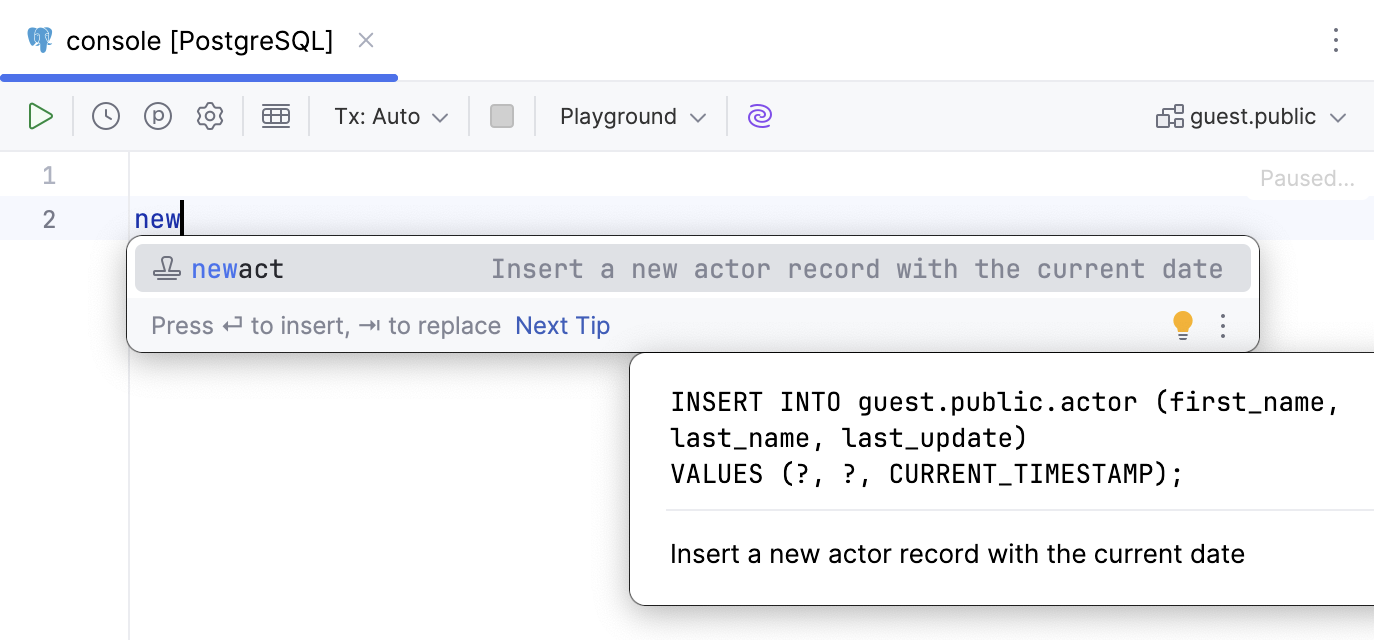Open the query history clock icon
The width and height of the screenshot is (1374, 640).
[x=105, y=116]
